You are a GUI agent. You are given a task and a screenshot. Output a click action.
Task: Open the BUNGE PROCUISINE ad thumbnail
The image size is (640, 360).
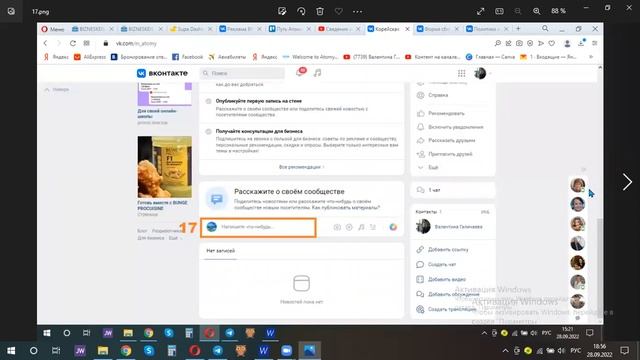point(164,167)
